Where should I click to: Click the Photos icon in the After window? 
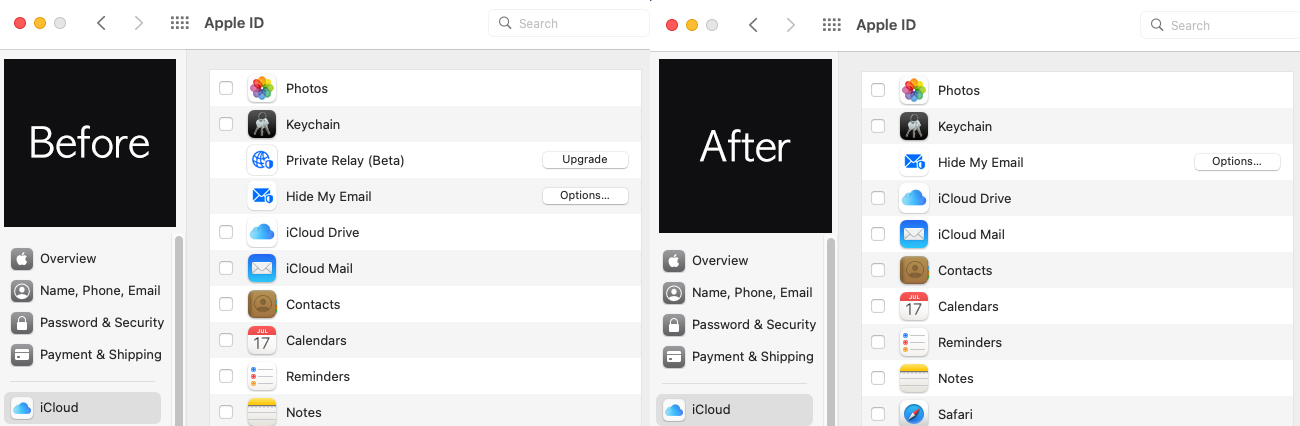[914, 90]
